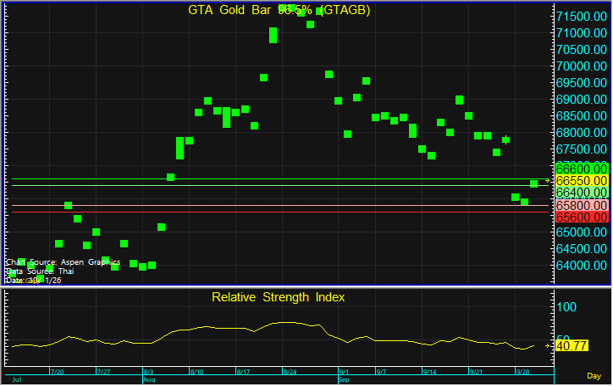Screen dimensions: 613x386
Task: Click the yellow 66550.00 current price label
Action: (581, 181)
